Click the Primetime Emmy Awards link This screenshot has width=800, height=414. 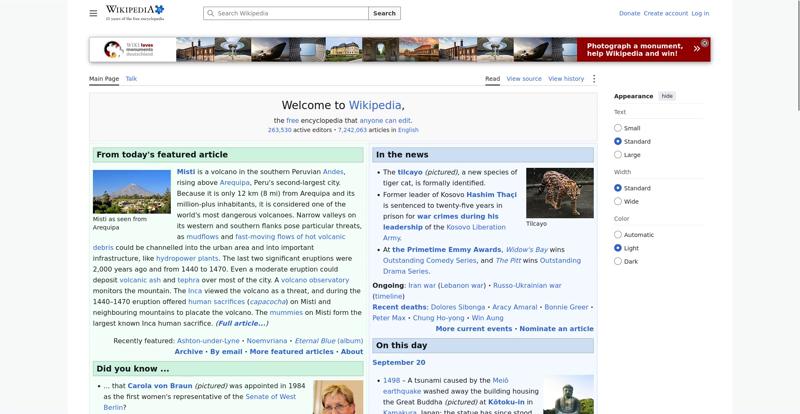point(446,250)
